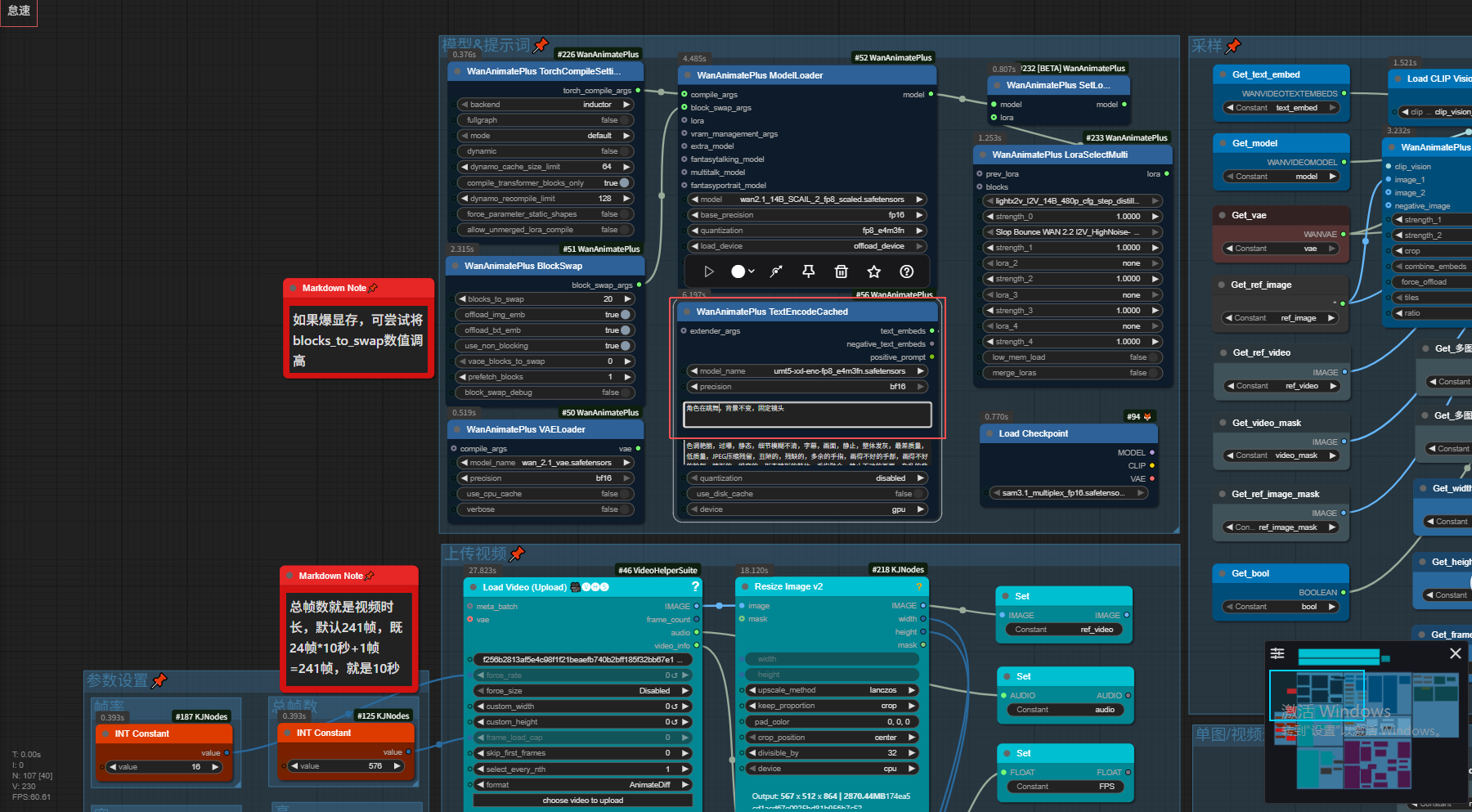Click pin icon on blocks_to_swap Markdown Note
1472x812 pixels.
373,288
